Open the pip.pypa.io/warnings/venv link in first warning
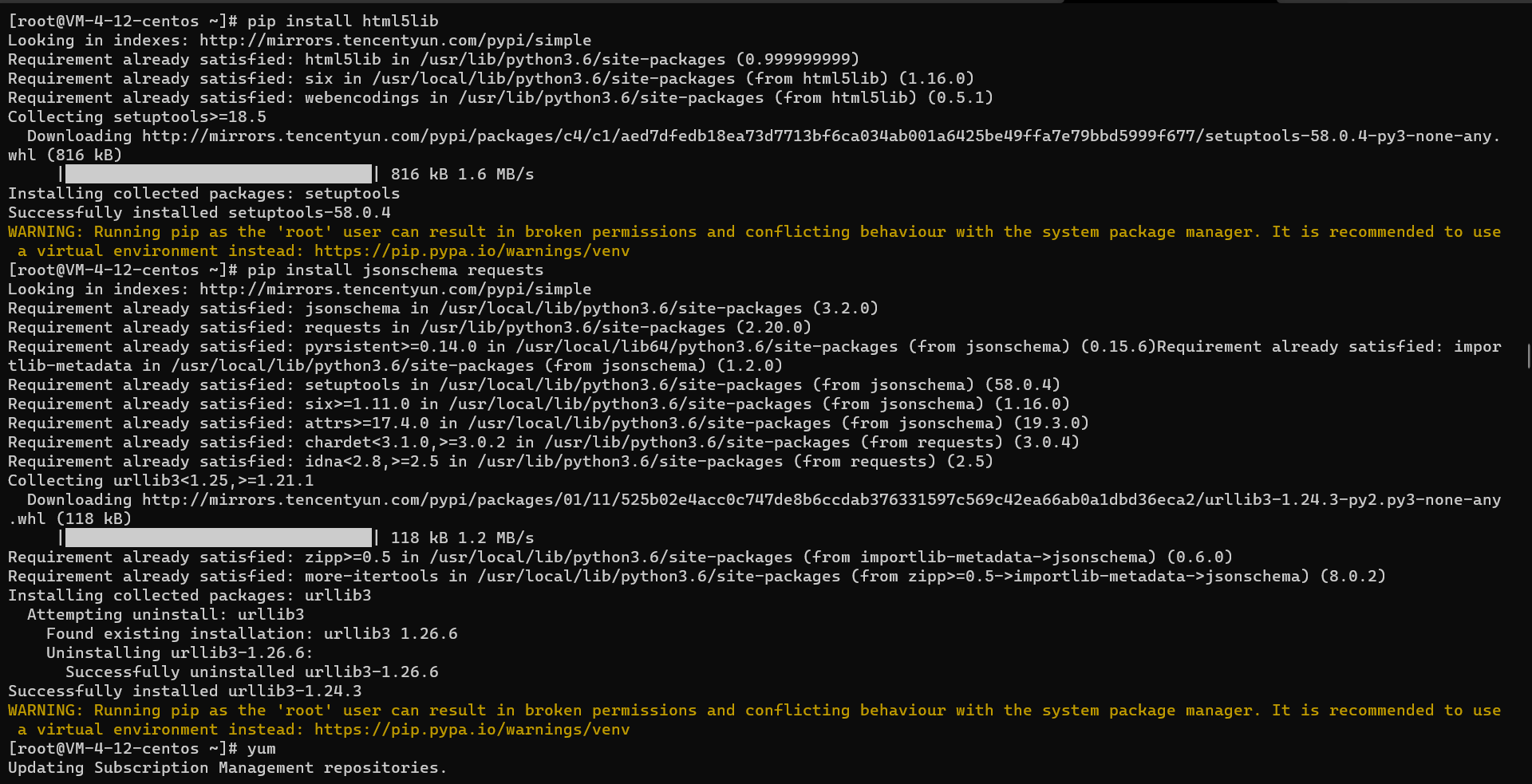1532x784 pixels. (x=472, y=251)
